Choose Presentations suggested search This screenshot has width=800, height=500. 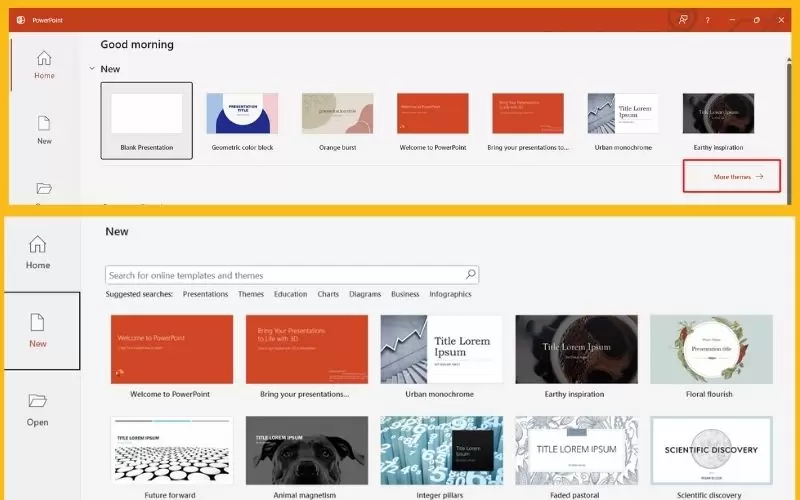point(205,294)
